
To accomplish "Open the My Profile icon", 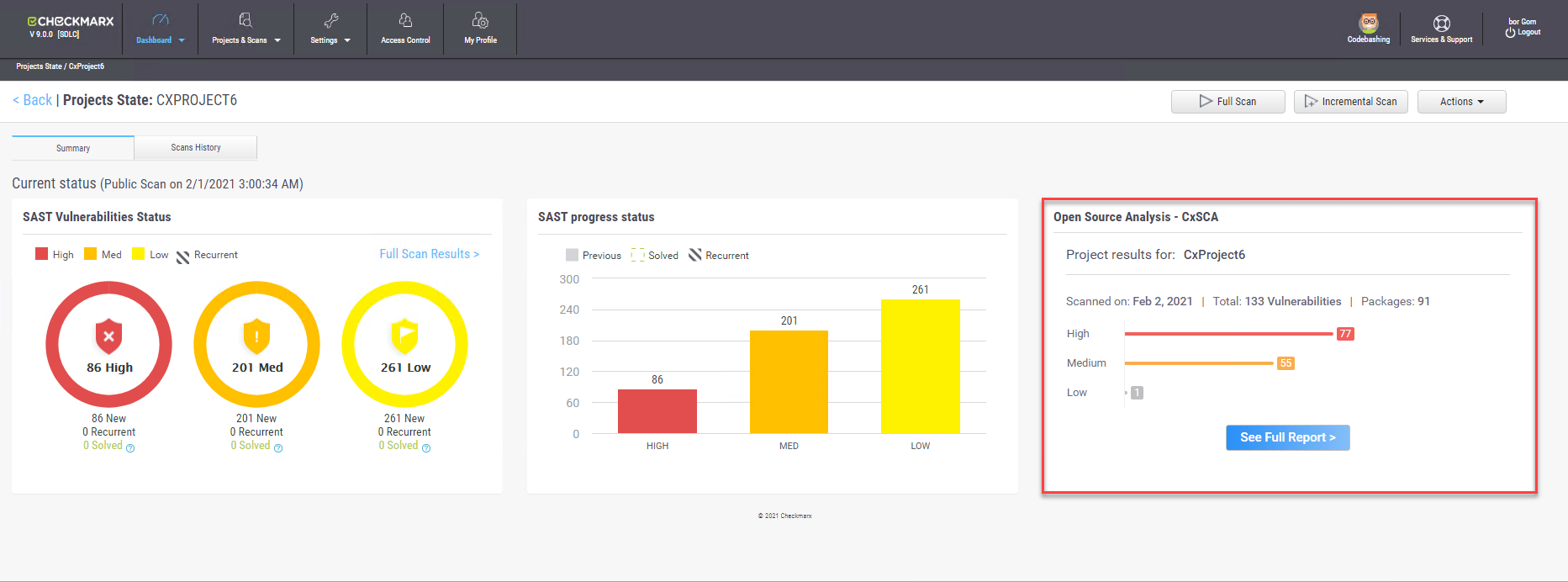I will click(480, 20).
